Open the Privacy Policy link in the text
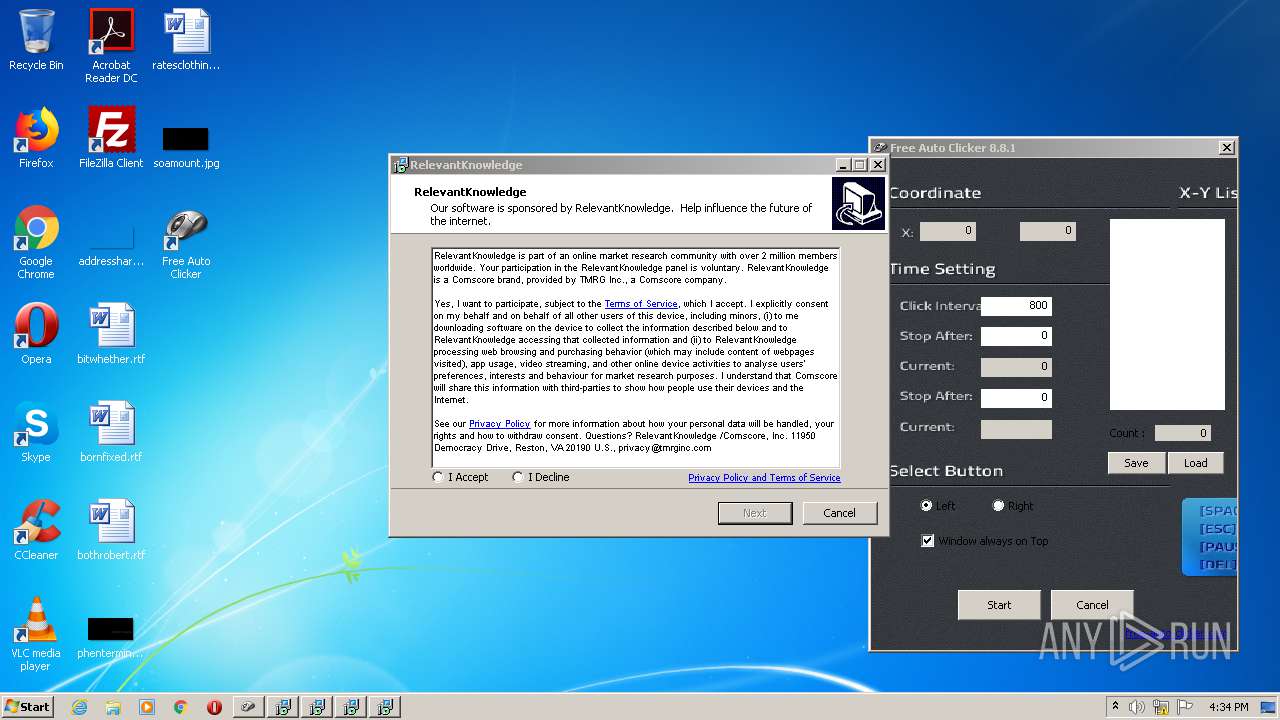 (499, 424)
